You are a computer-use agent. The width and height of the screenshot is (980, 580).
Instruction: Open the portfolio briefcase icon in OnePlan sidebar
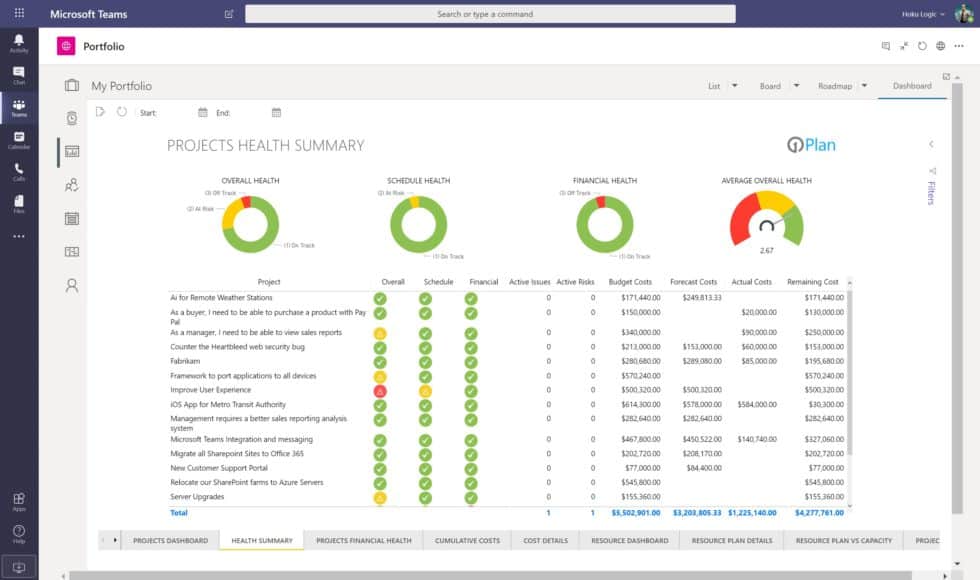pos(72,85)
